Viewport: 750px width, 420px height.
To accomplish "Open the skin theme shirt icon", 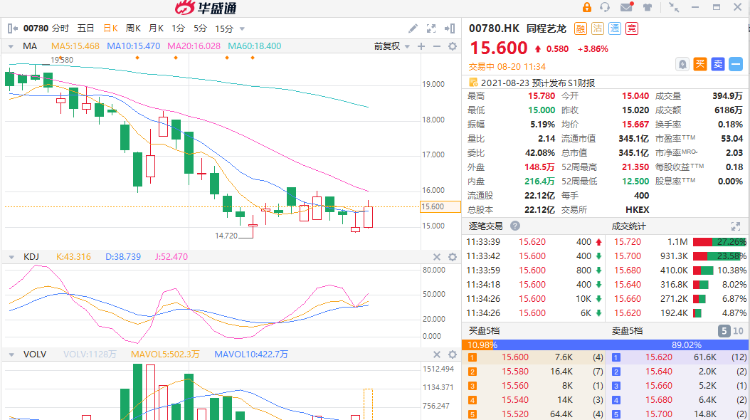I will [x=648, y=7].
